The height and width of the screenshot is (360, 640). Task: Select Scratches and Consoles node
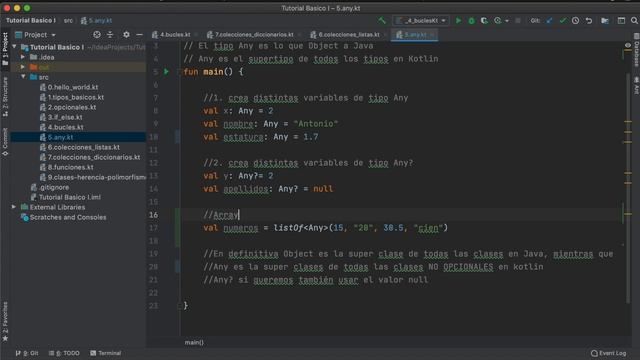pos(68,217)
